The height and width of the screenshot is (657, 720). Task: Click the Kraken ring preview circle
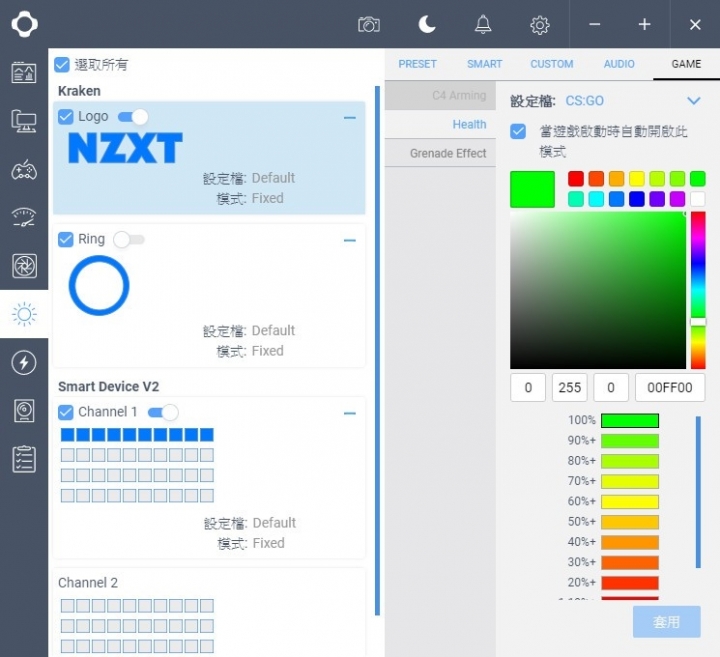[x=99, y=286]
